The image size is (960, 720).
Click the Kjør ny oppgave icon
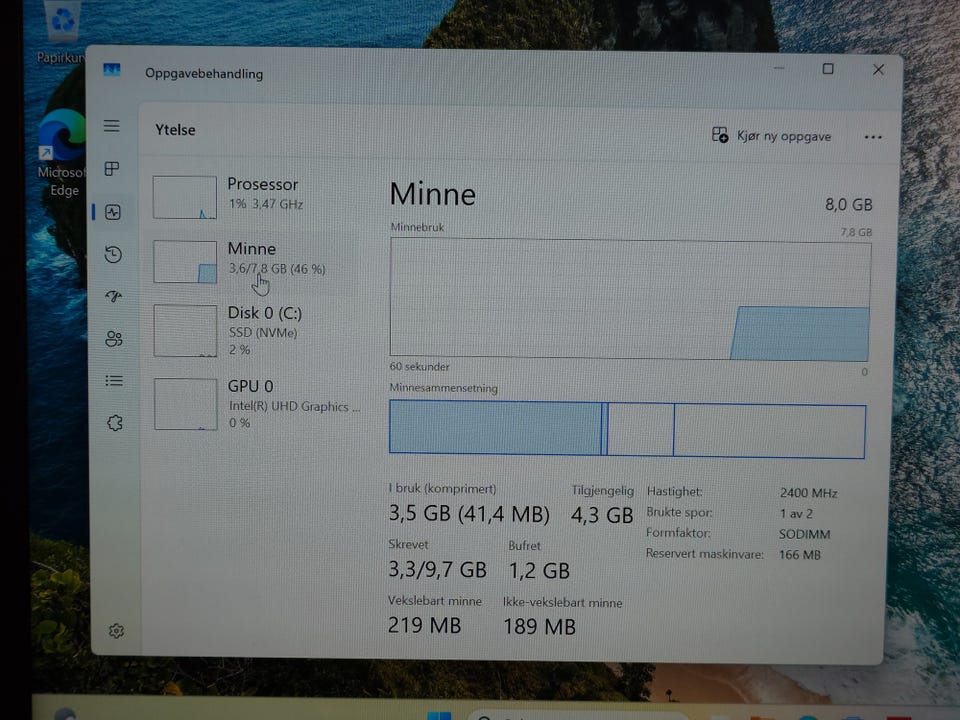(x=720, y=135)
